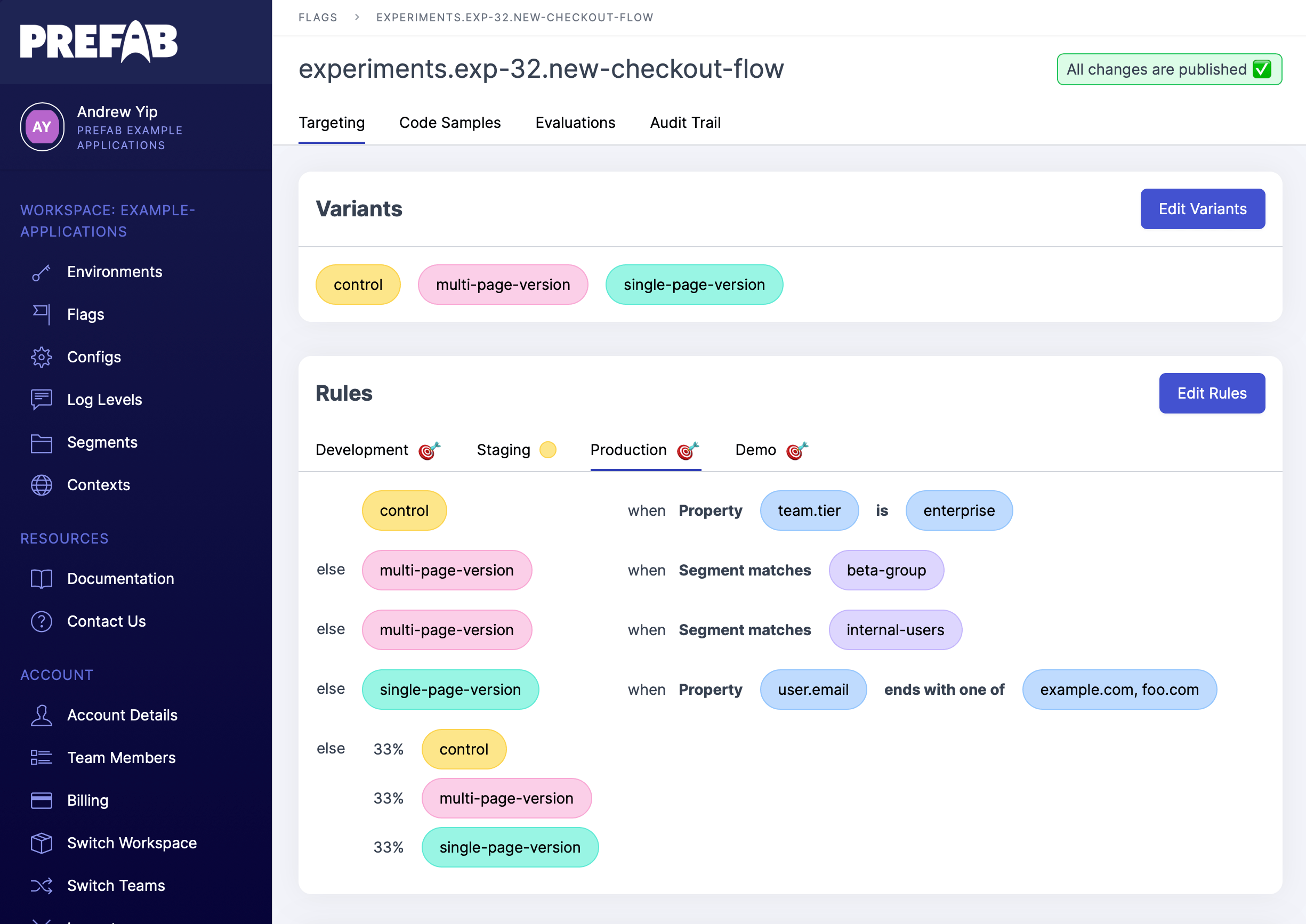1306x924 pixels.
Task: Click the Edit Variants button
Action: tap(1202, 209)
